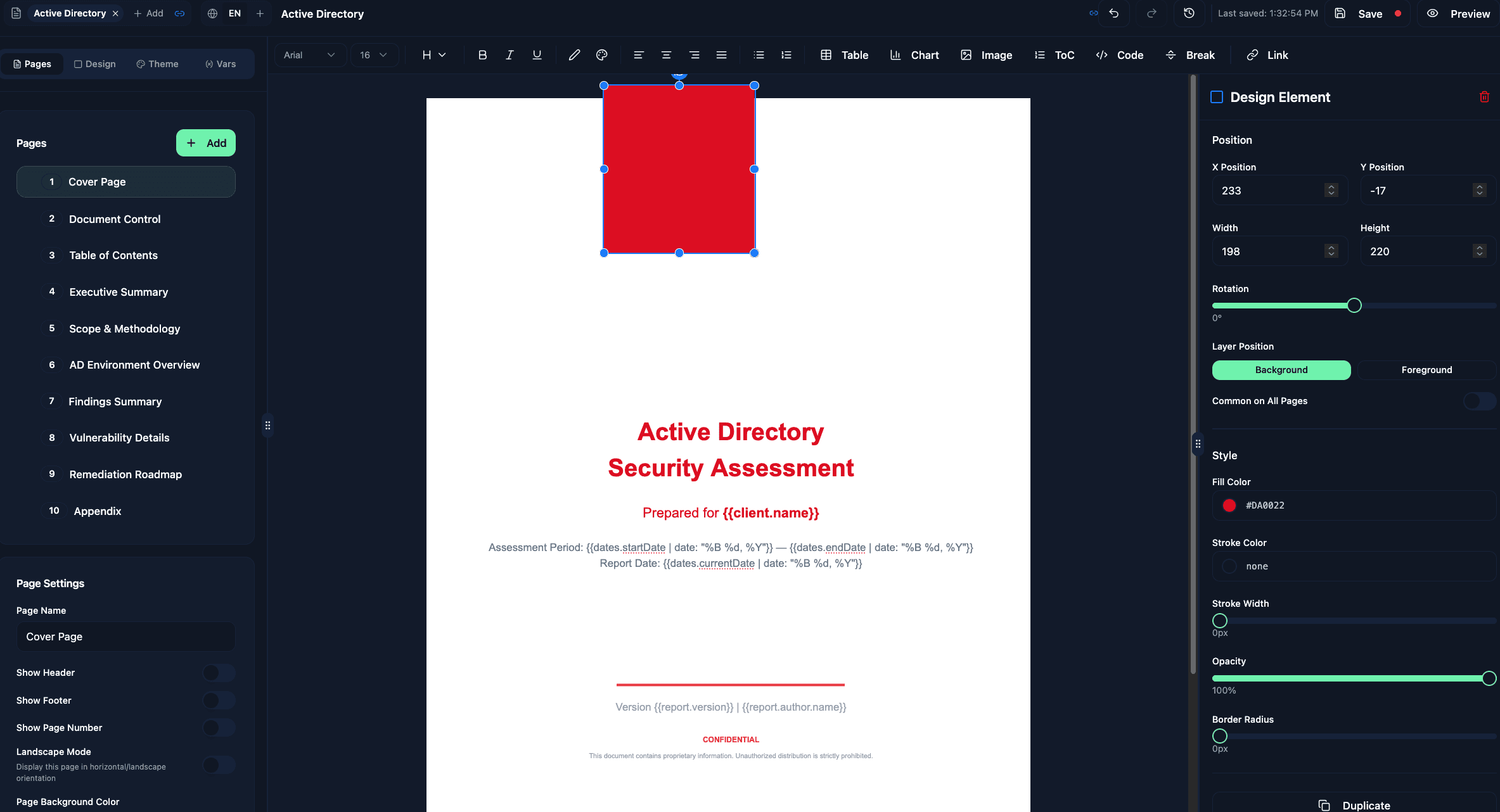Switch to the Theme tab
1500x812 pixels.
point(157,64)
